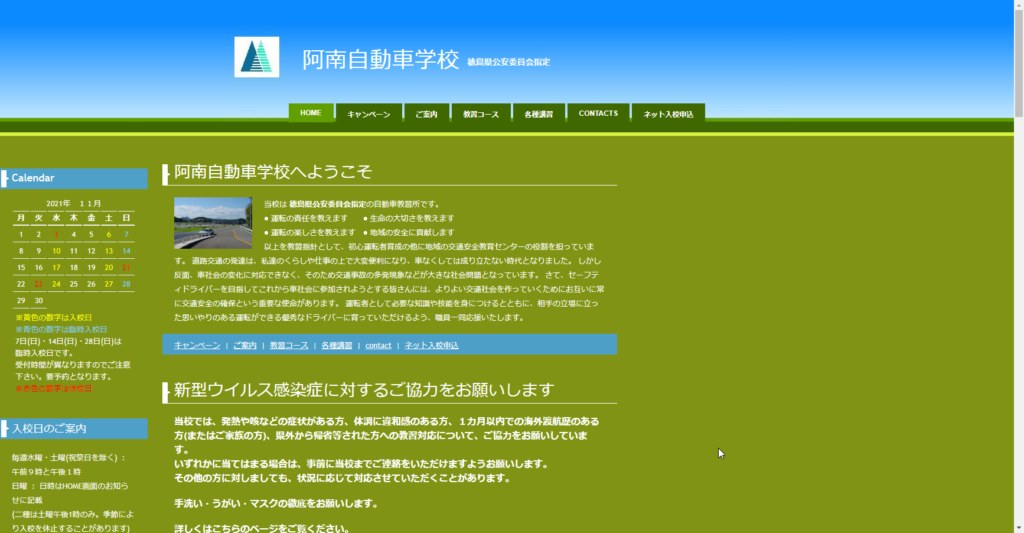Open the lowercase contact link in the blue bar
Screen dimensions: 1024x533
pos(378,345)
